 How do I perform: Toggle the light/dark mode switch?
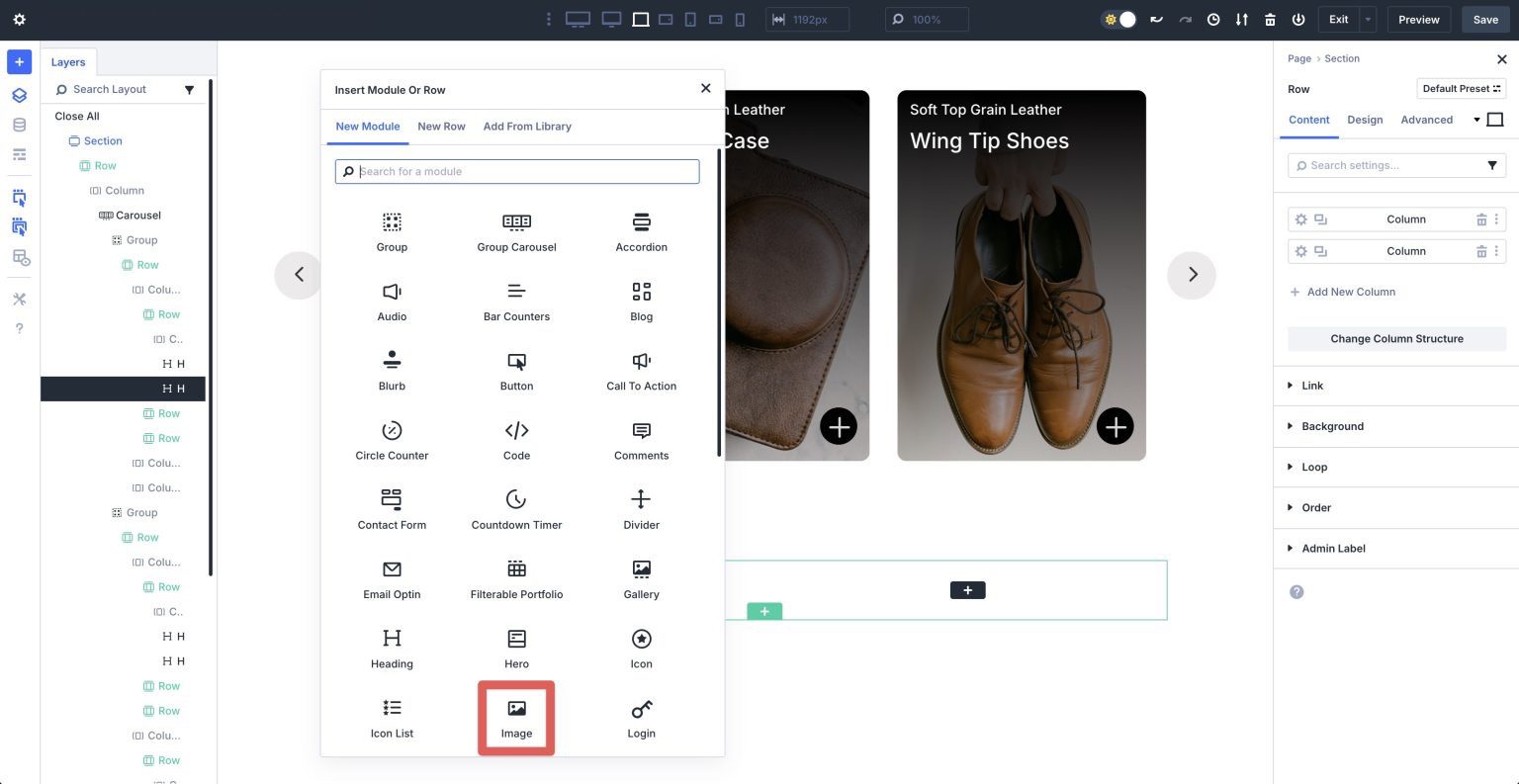click(x=1118, y=18)
